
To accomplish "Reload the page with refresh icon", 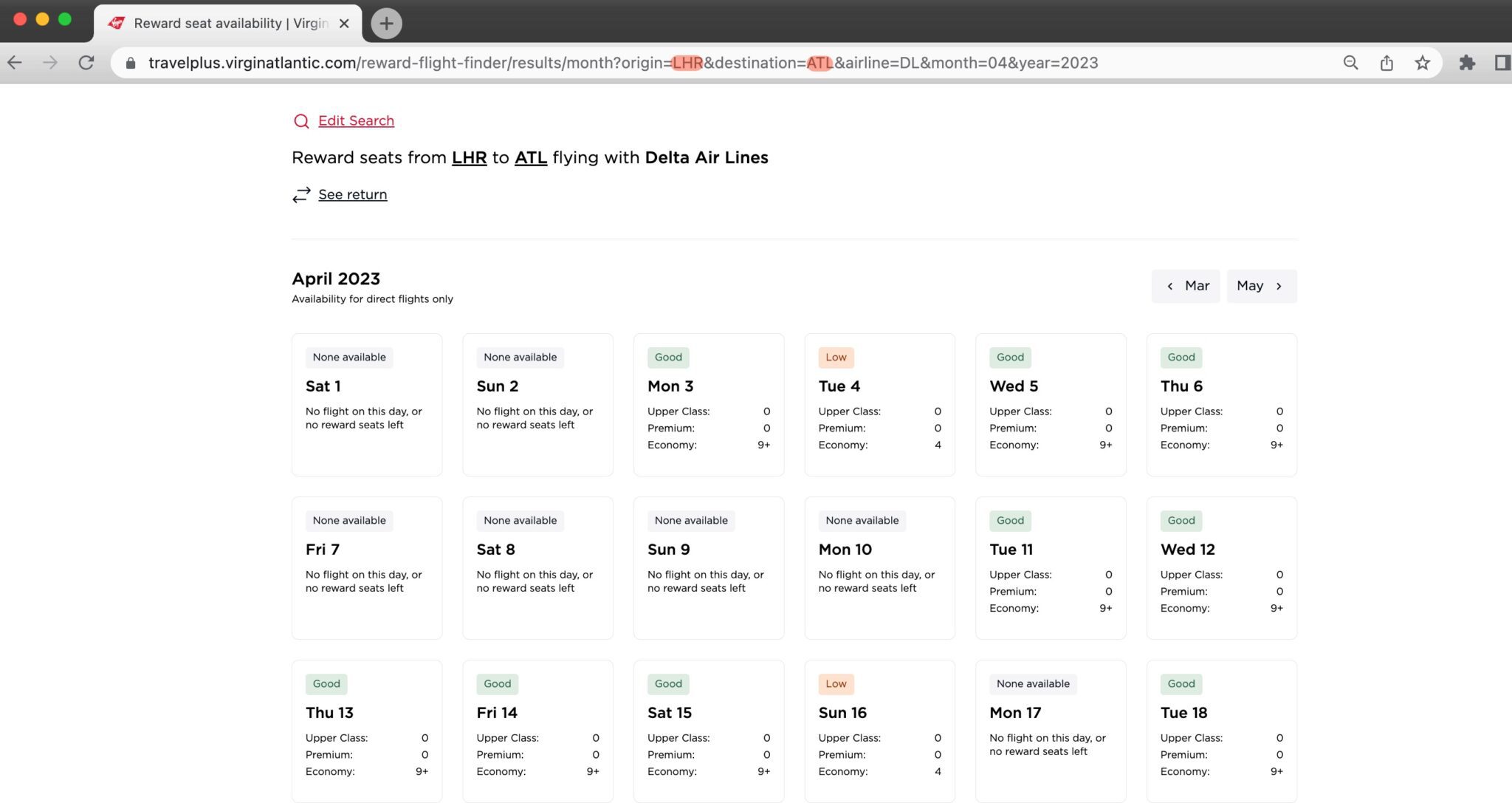I will point(86,63).
